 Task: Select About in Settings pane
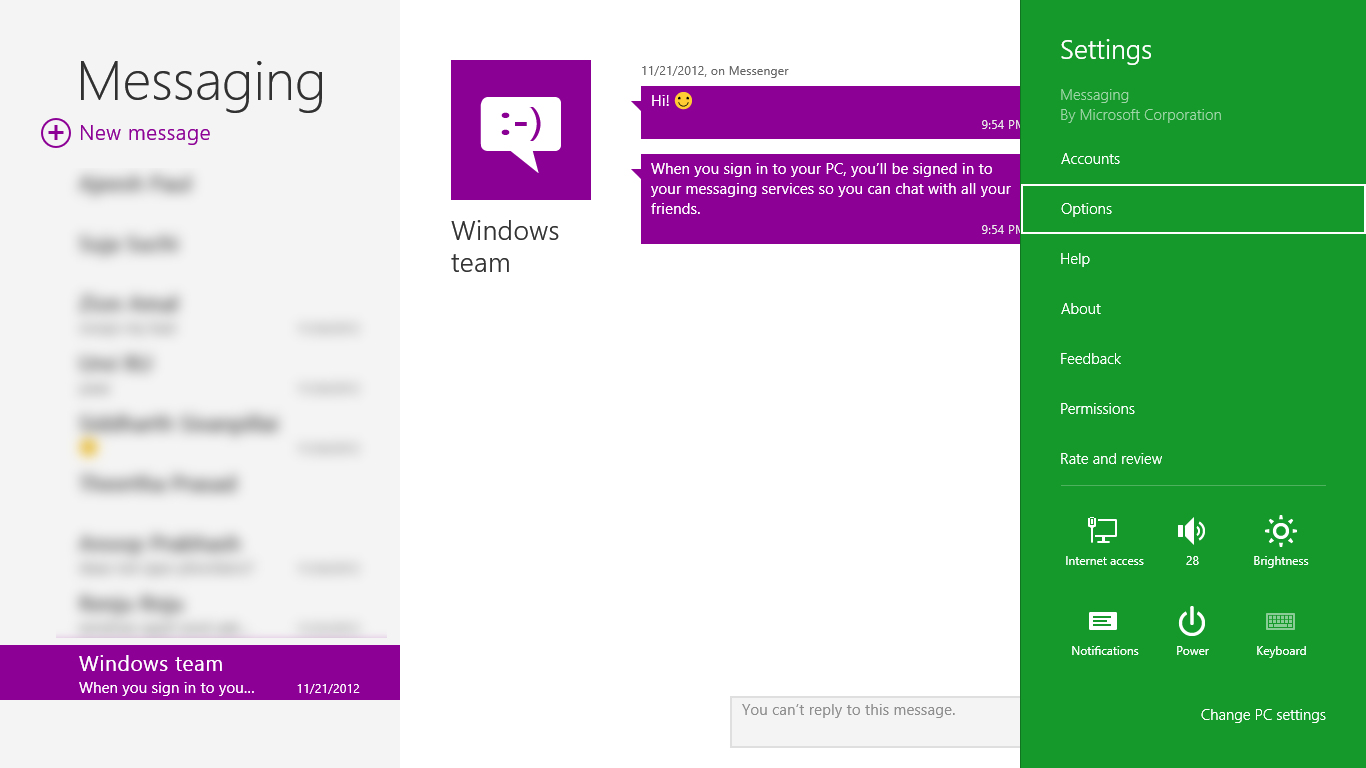coord(1193,309)
